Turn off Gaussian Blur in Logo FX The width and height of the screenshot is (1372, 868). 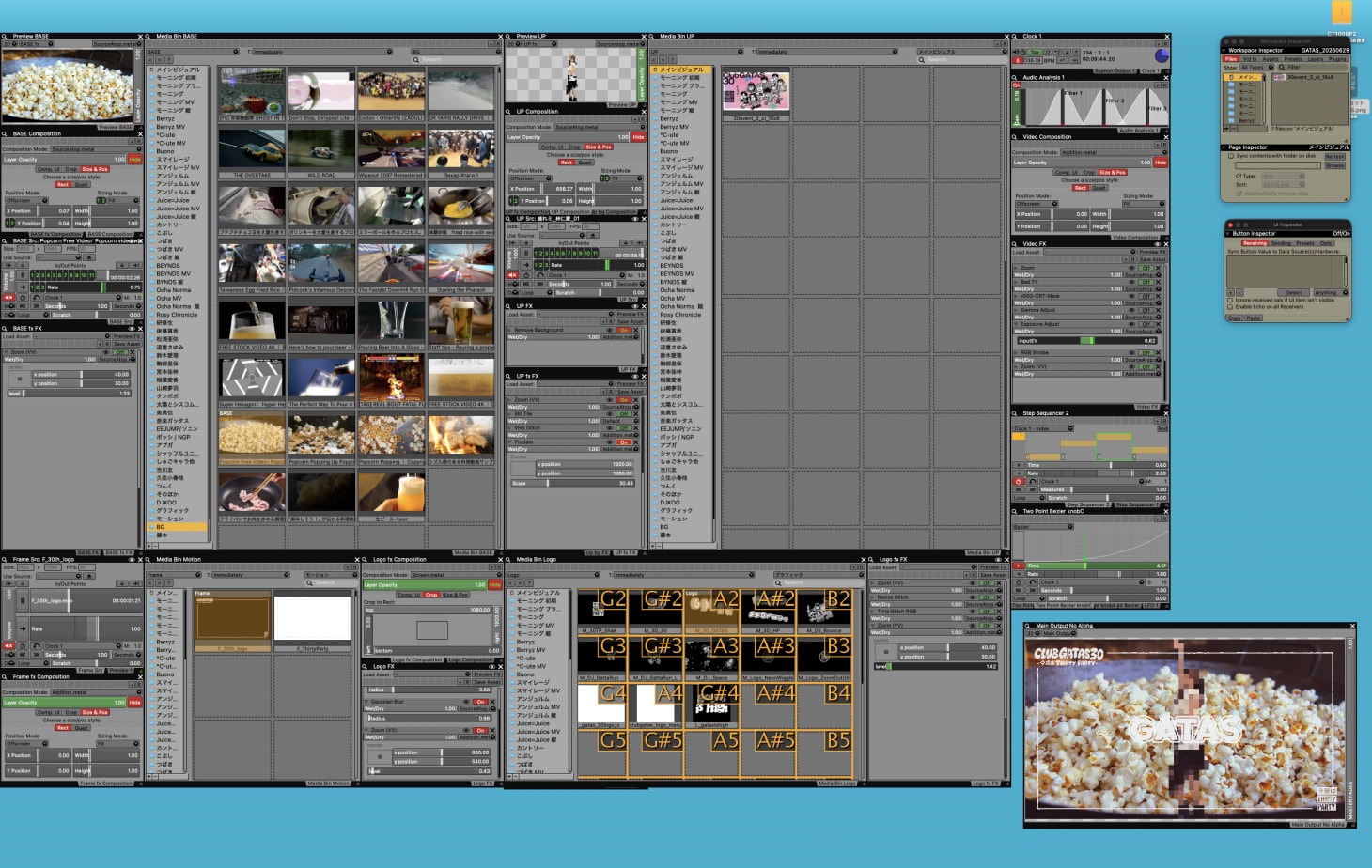click(480, 702)
